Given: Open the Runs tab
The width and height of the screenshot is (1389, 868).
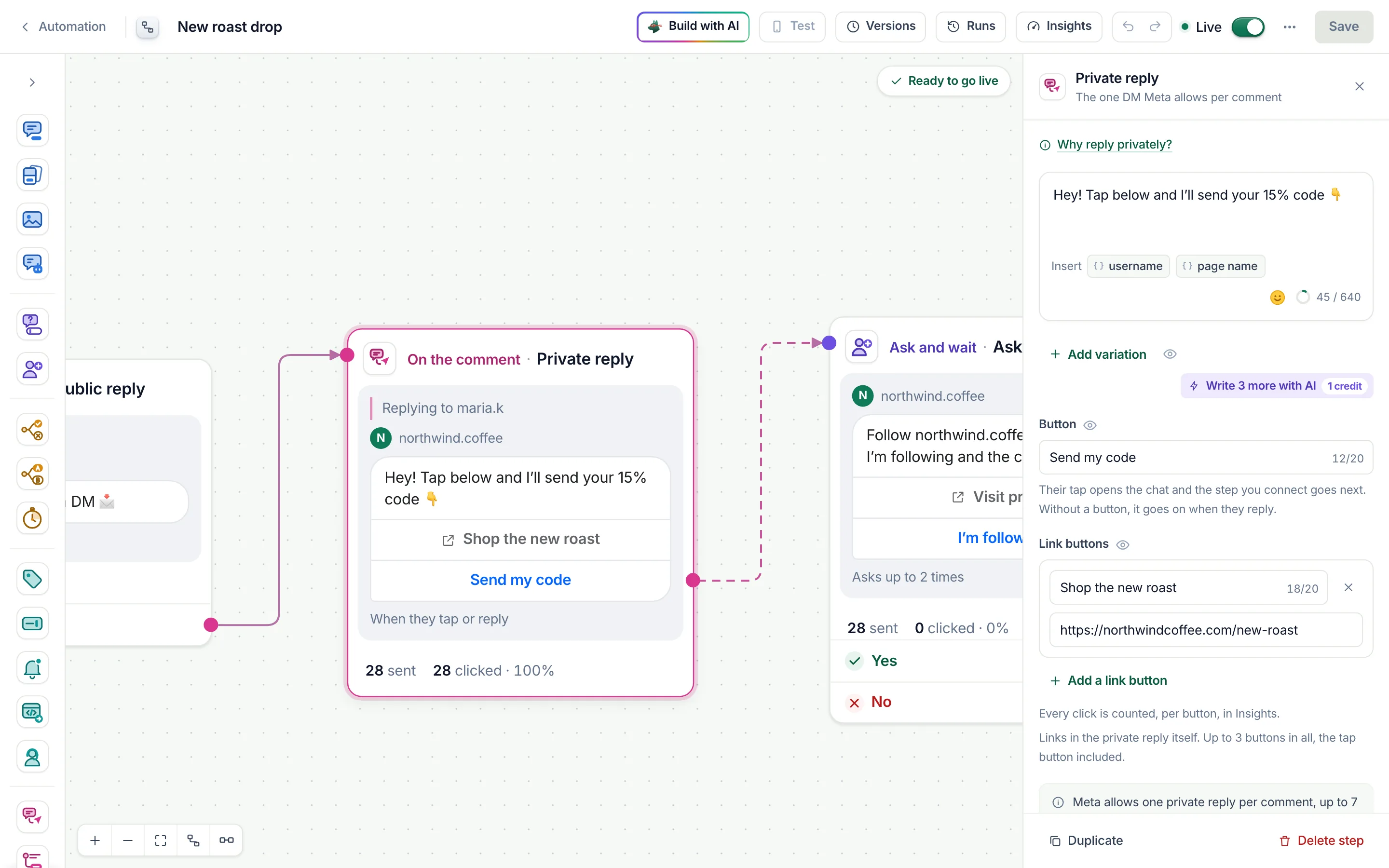Looking at the screenshot, I should coord(970,27).
